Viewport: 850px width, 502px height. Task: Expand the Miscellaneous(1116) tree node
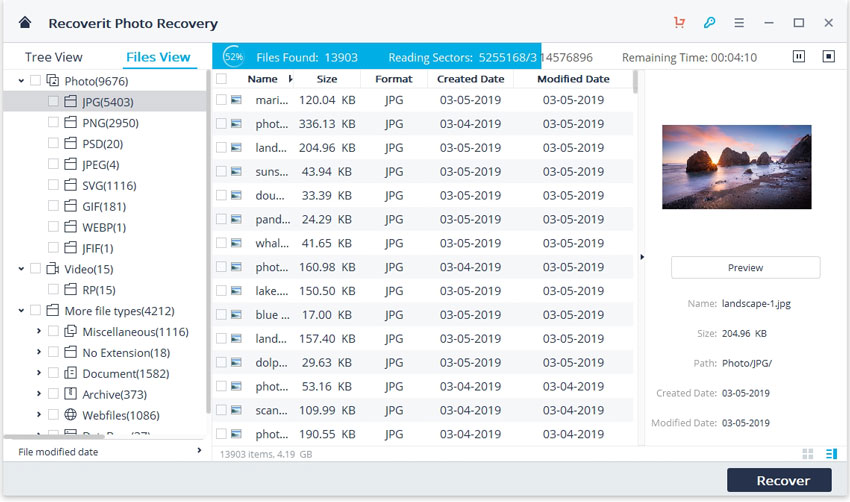coord(39,332)
